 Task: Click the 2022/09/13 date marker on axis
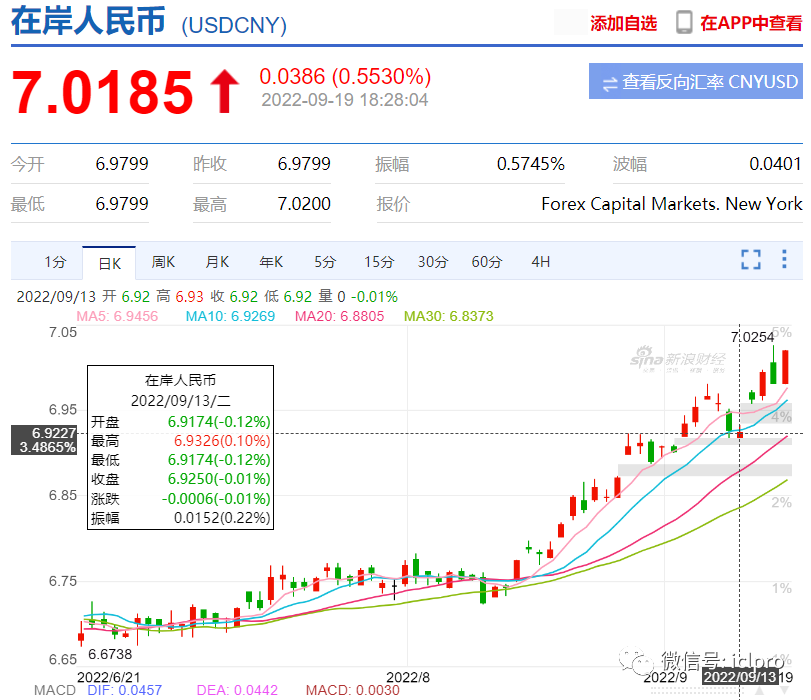[x=740, y=677]
